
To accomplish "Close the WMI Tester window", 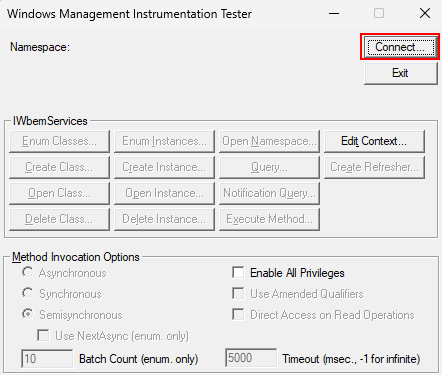I will tap(425, 14).
